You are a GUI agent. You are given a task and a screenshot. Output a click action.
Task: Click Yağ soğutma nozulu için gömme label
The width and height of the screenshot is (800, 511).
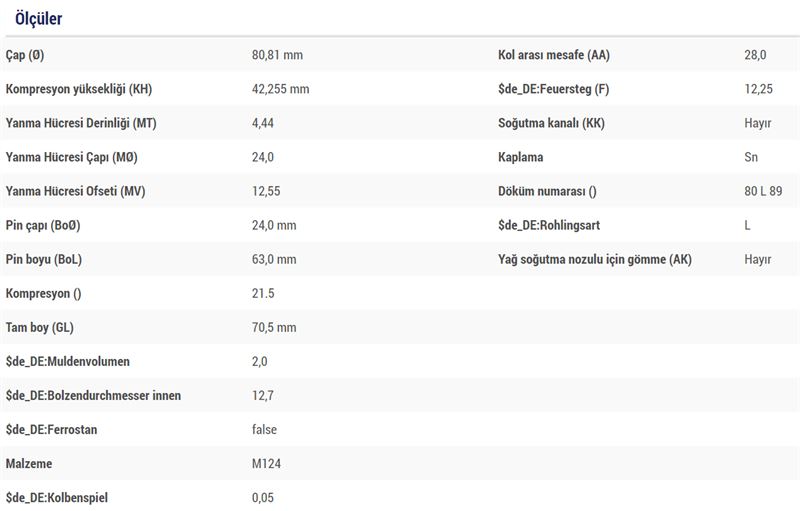coord(594,260)
